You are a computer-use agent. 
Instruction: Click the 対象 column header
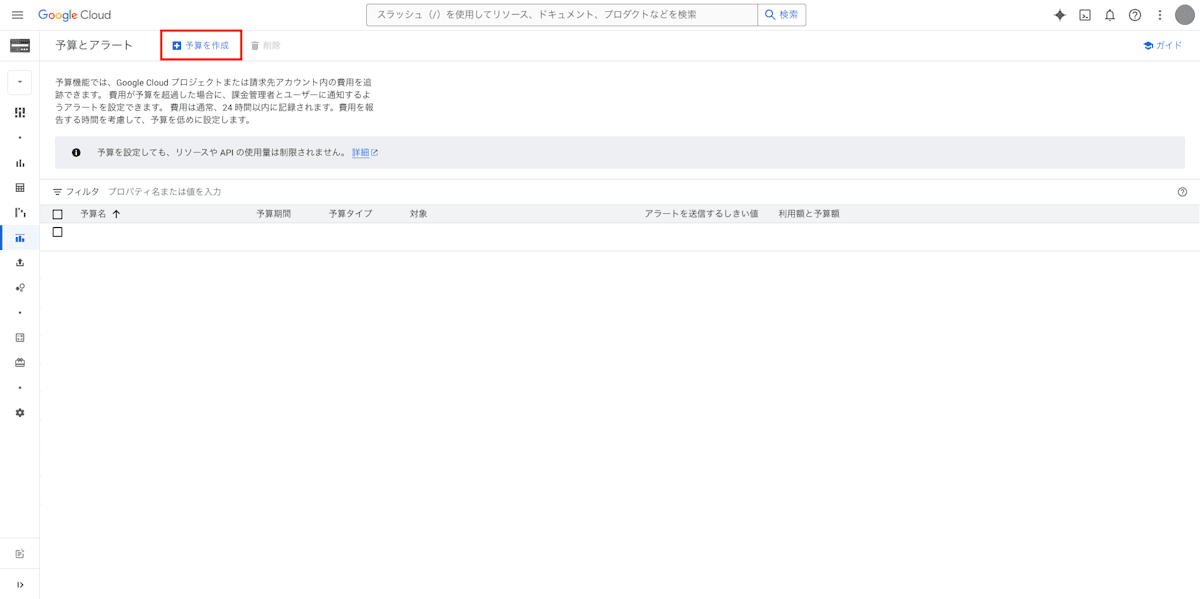point(418,214)
